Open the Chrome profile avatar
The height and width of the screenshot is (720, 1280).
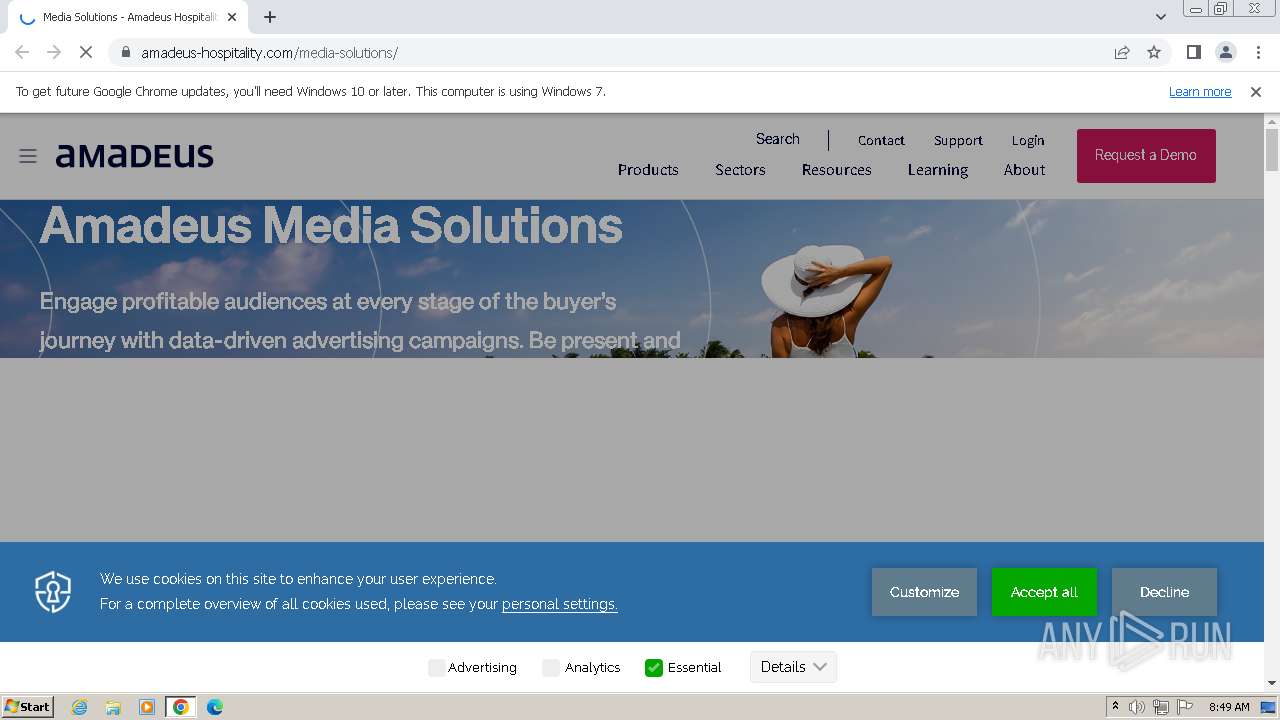[x=1225, y=53]
